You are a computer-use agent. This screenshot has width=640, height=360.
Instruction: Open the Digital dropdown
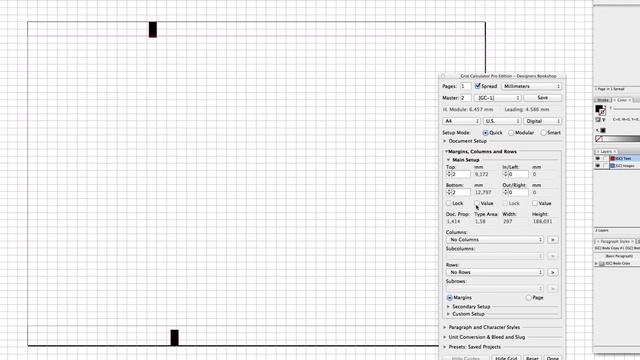point(542,121)
